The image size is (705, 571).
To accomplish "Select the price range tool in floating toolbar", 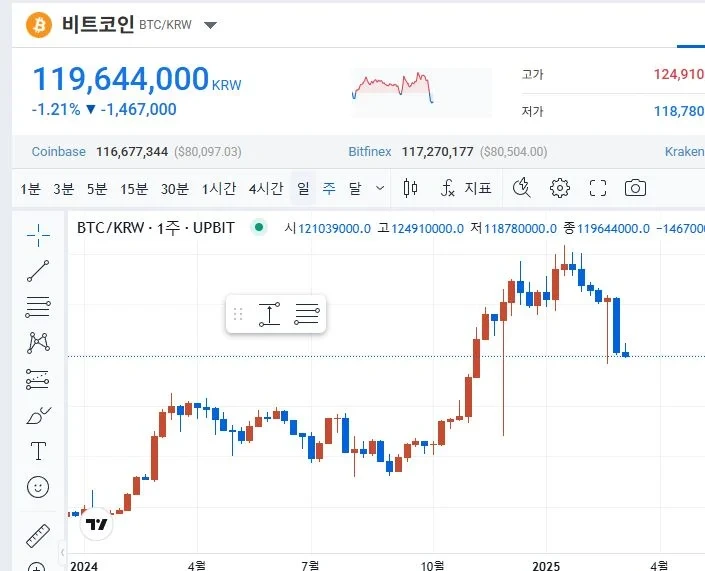I will pyautogui.click(x=269, y=314).
